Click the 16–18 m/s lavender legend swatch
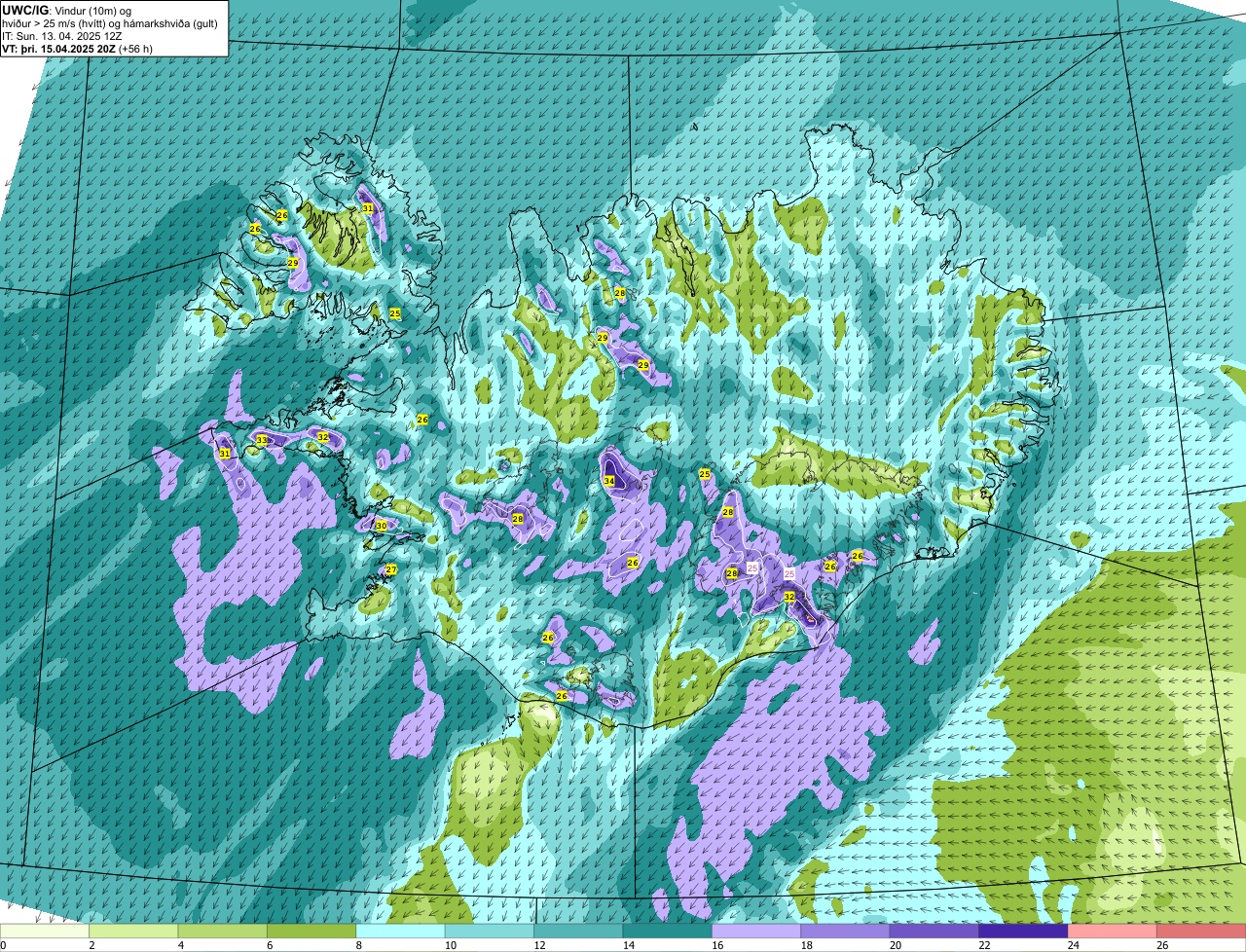 [x=756, y=931]
